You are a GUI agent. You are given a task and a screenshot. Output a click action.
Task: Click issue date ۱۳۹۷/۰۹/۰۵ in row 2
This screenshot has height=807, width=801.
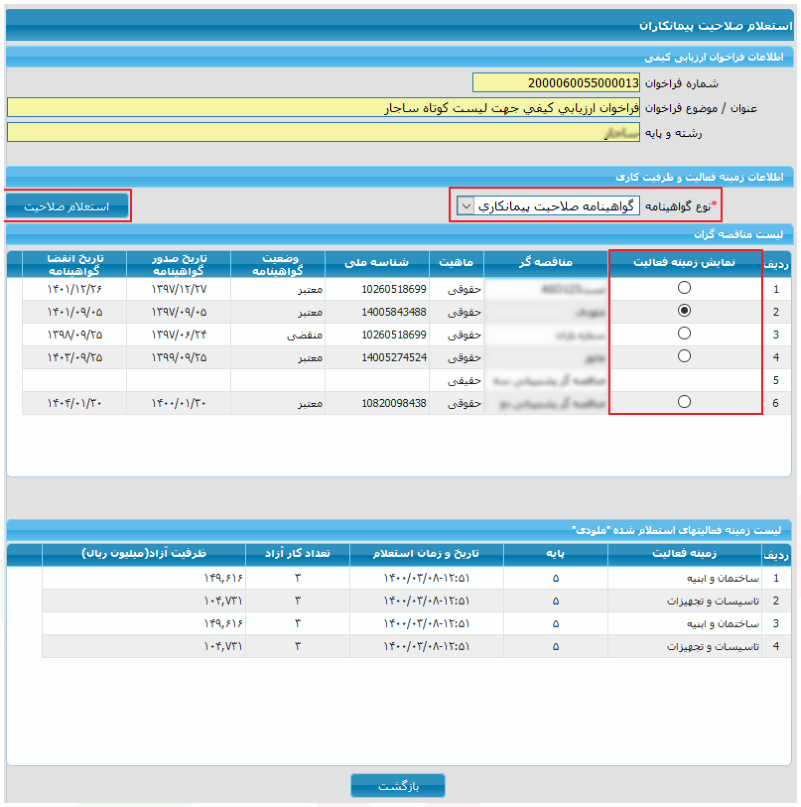point(179,312)
